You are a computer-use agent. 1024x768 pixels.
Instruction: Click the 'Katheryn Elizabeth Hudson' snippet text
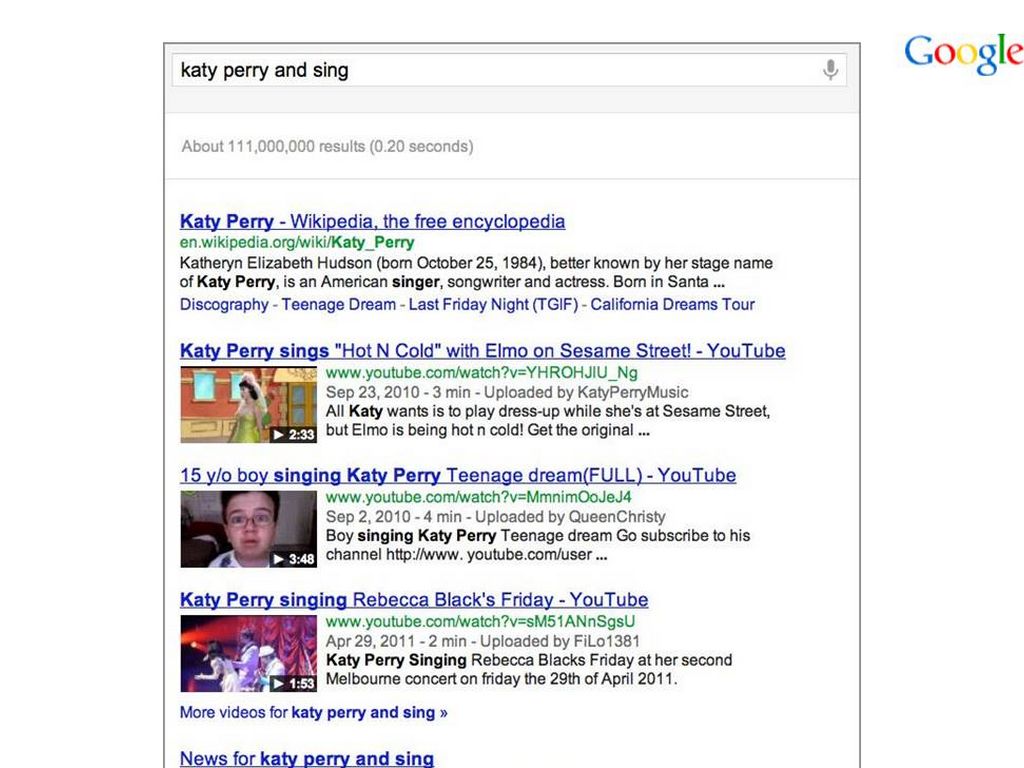(476, 272)
